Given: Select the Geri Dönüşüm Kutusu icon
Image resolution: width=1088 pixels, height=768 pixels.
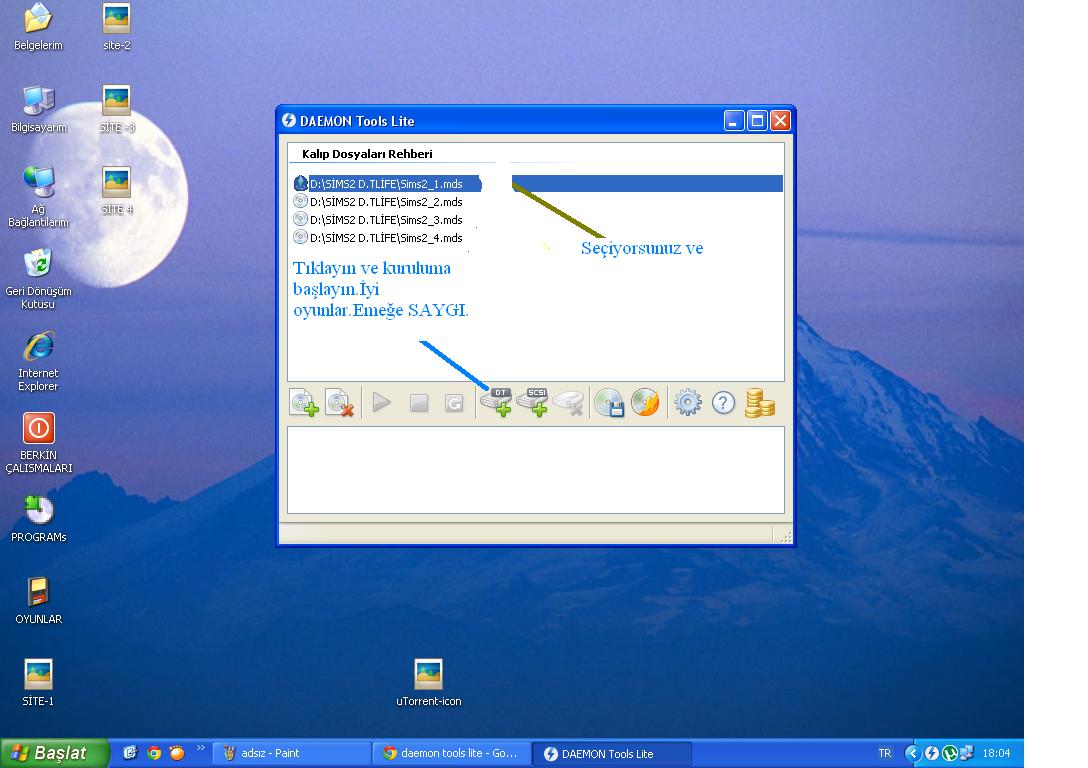Looking at the screenshot, I should [38, 279].
